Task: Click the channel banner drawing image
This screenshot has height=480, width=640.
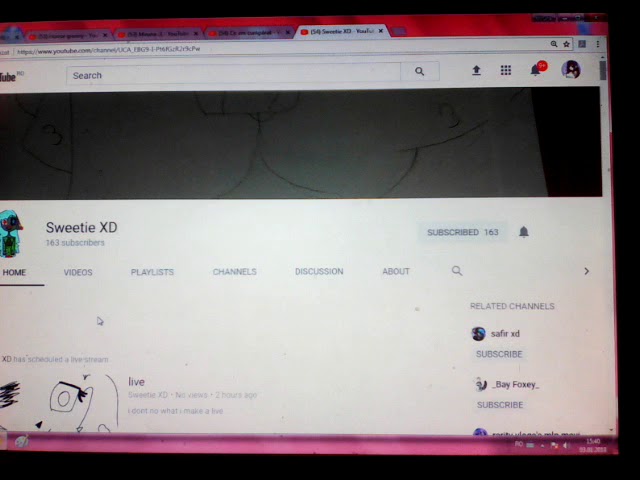Action: point(301,144)
